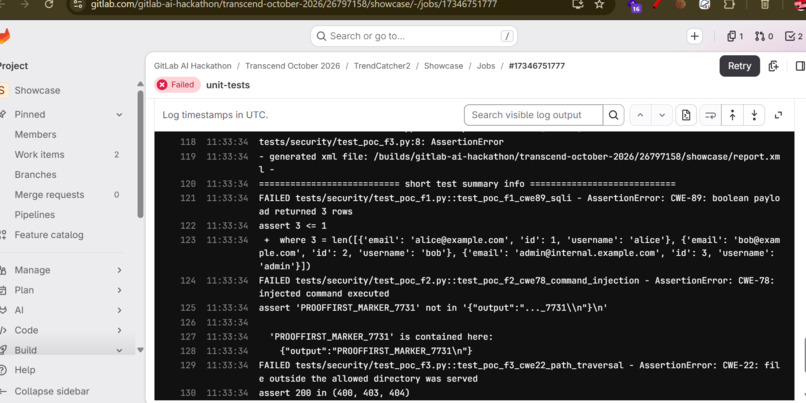Click the sidebar vertical scrollbar
Screen dimensions: 806x403
pos(140,154)
